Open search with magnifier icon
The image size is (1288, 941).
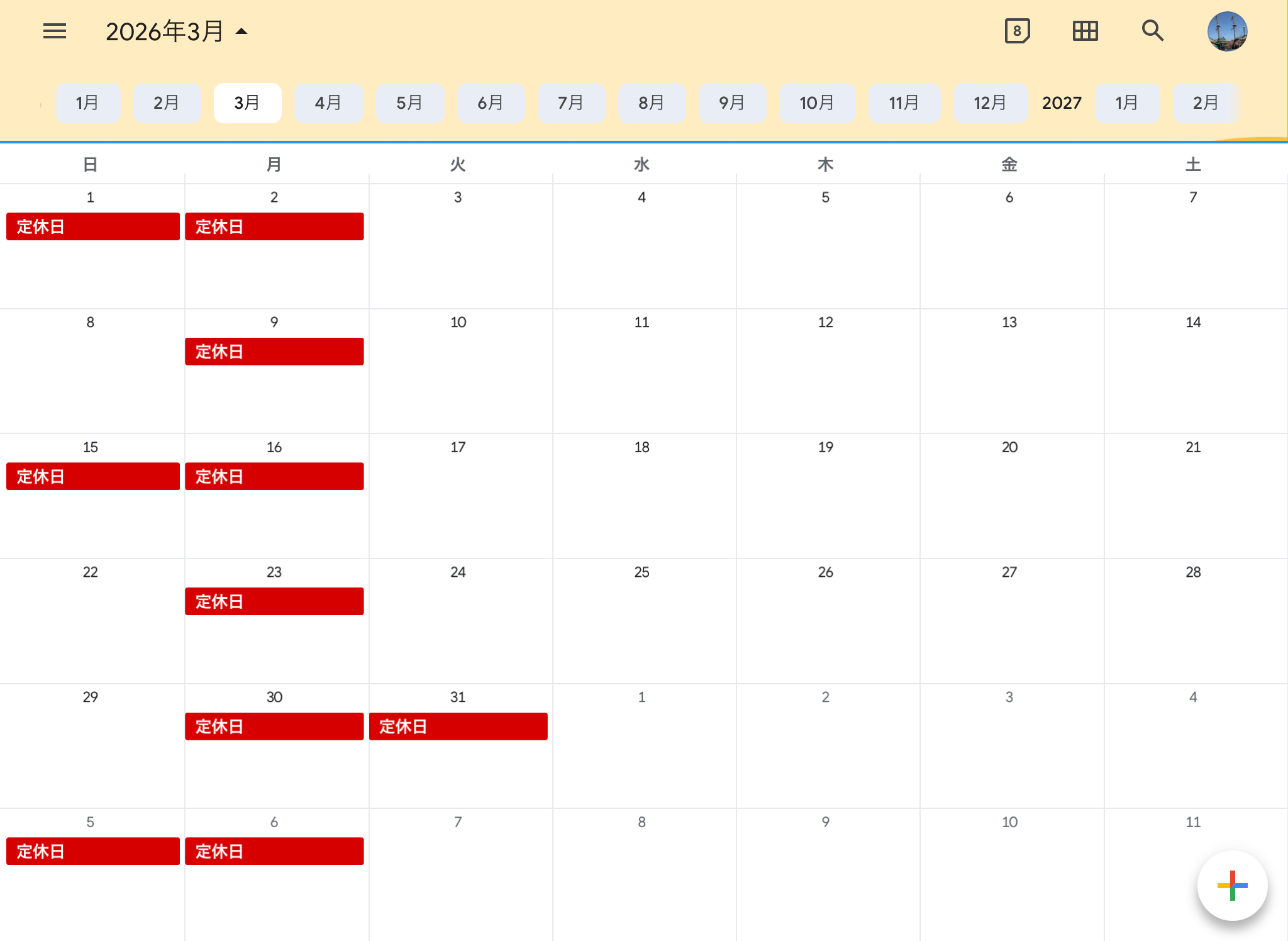[1152, 31]
